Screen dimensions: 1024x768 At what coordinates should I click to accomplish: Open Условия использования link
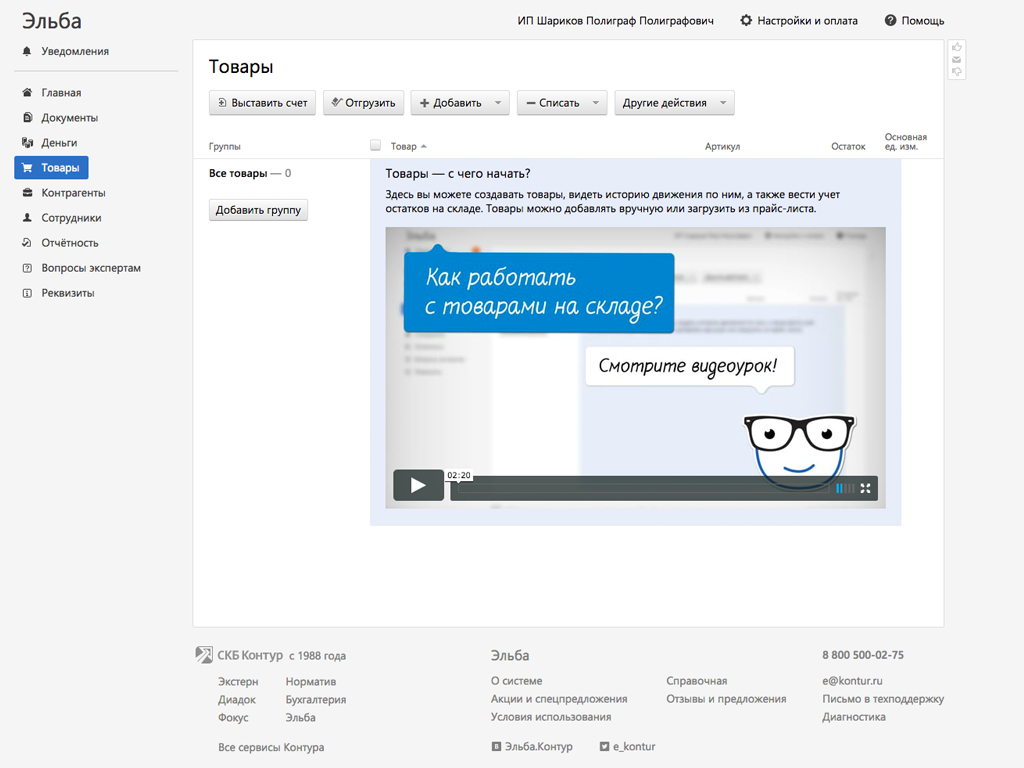pos(551,716)
